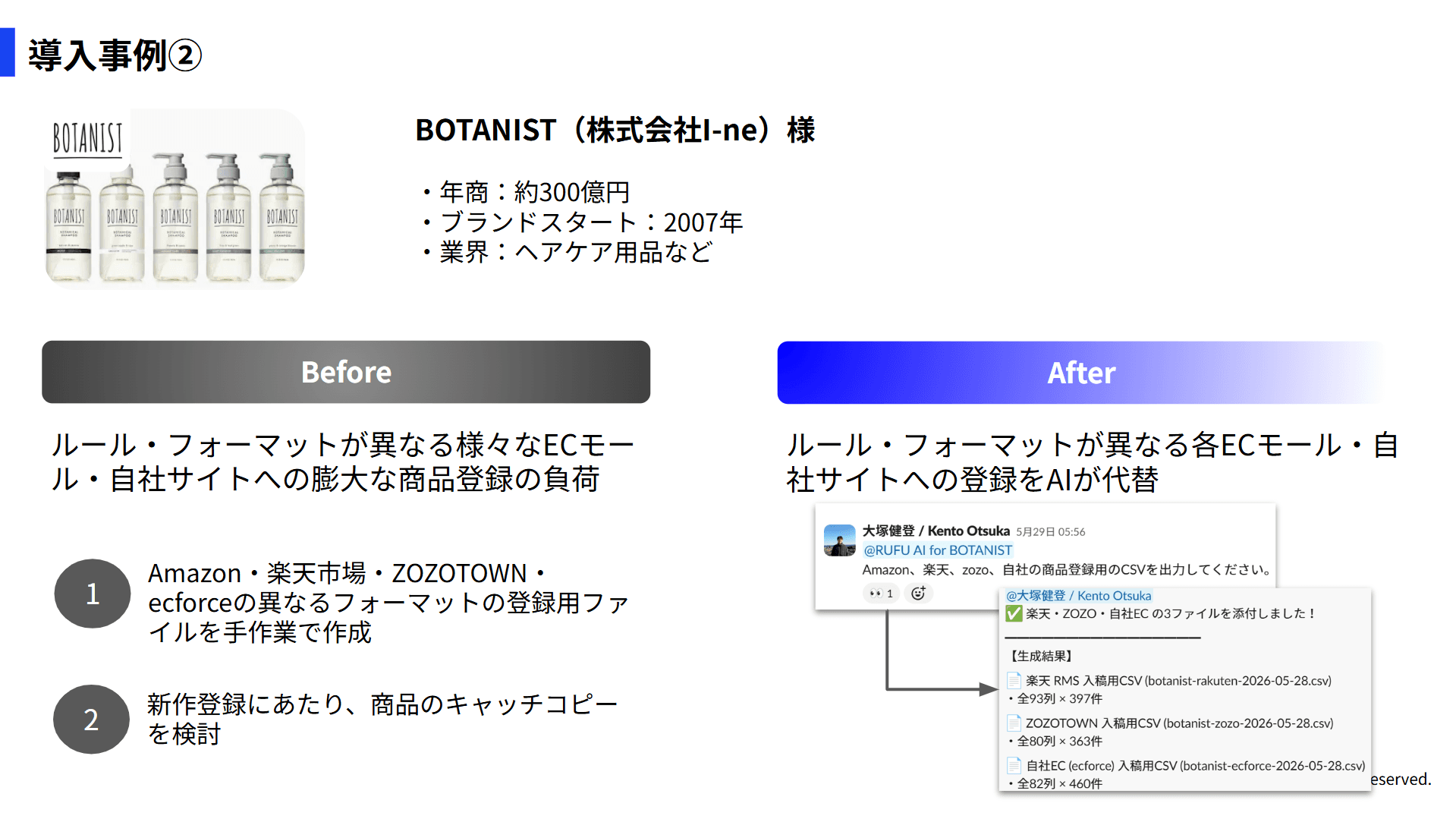Click the file icon beside 楽天 RMS 入稿用CSV

[1014, 681]
